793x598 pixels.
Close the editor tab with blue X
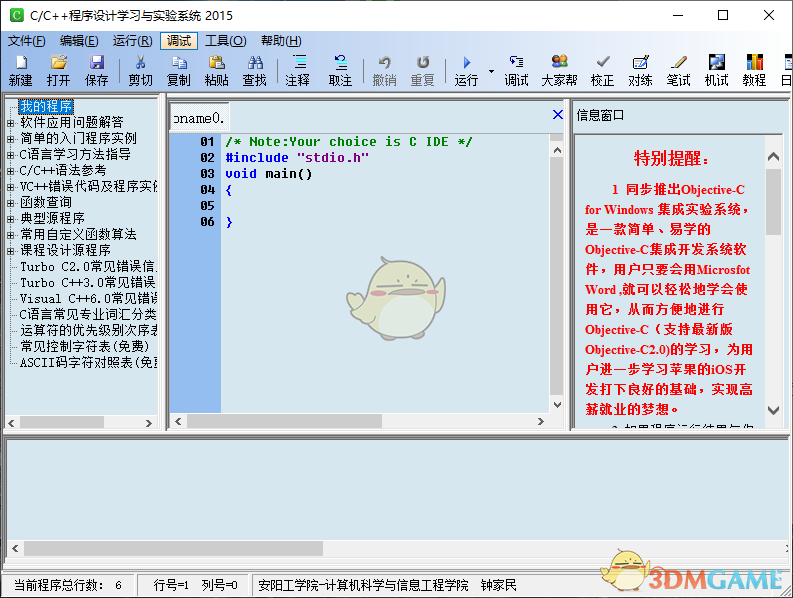tap(557, 115)
